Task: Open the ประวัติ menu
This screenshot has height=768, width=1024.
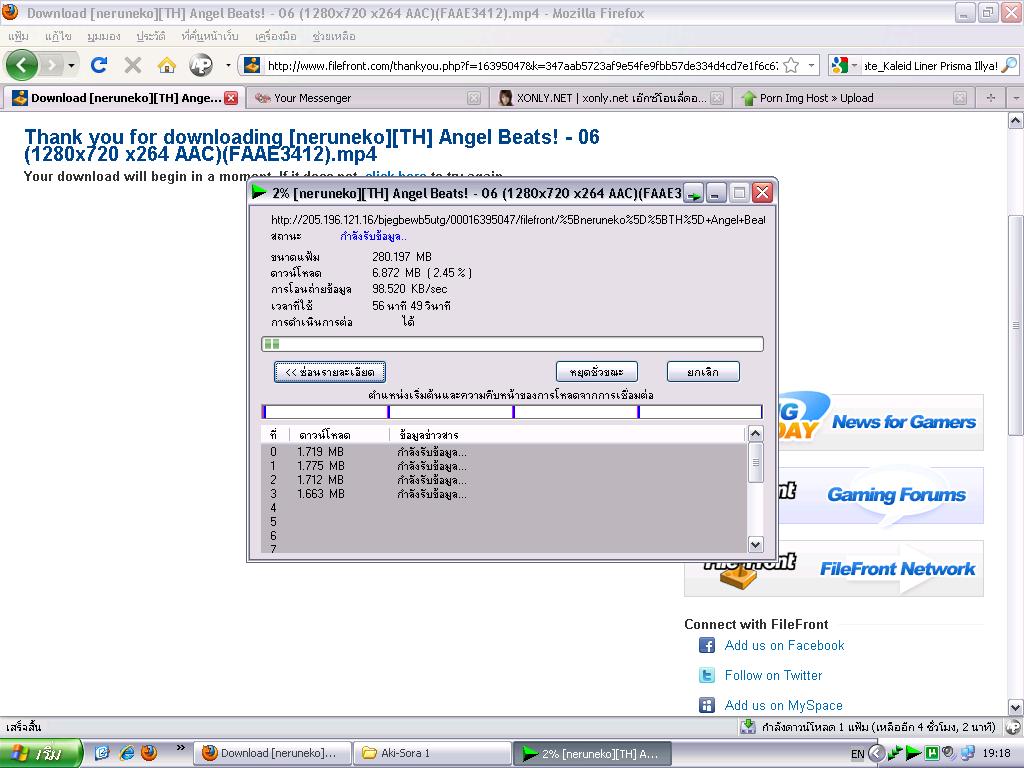Action: 150,36
